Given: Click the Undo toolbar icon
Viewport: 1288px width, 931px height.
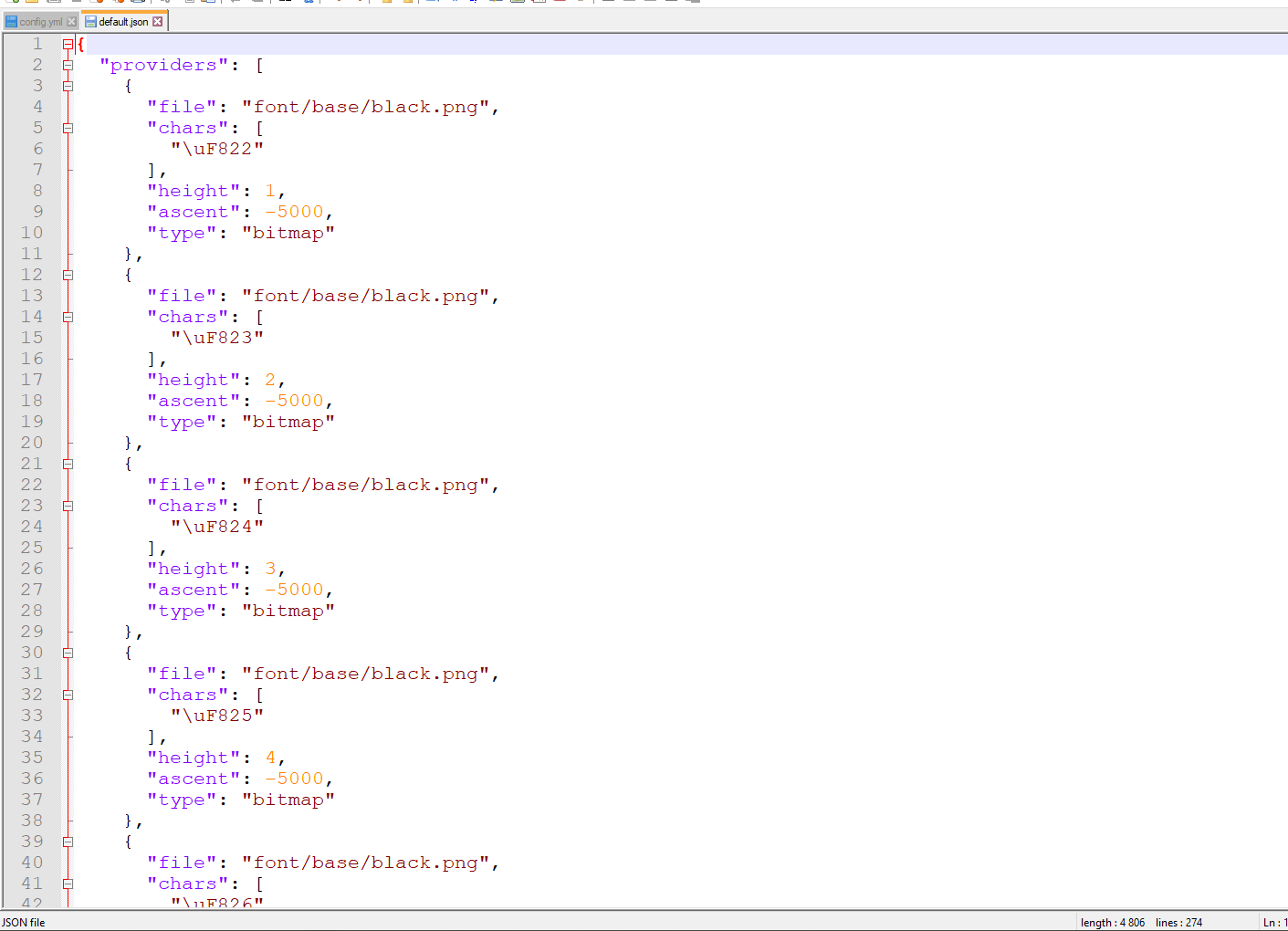Looking at the screenshot, I should 236,5.
